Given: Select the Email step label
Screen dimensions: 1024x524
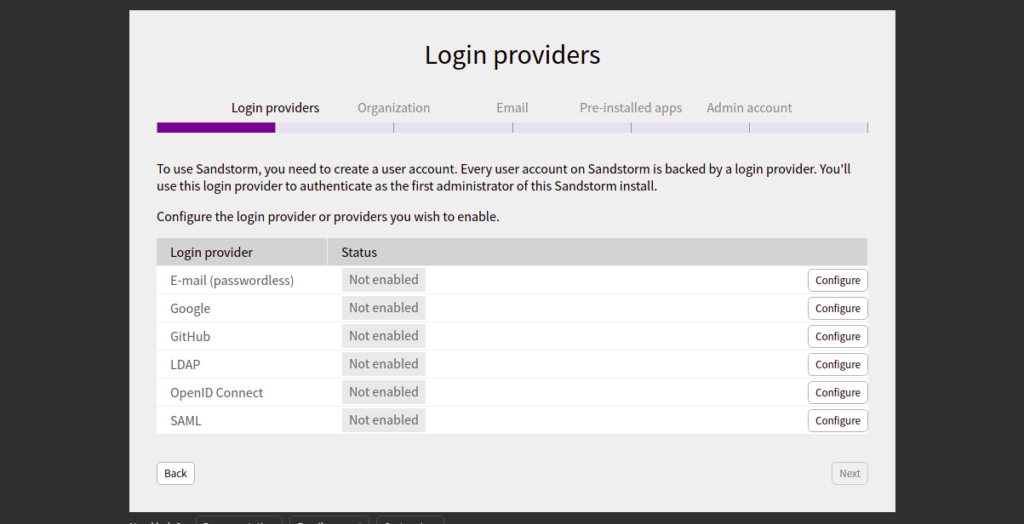Looking at the screenshot, I should [x=512, y=108].
